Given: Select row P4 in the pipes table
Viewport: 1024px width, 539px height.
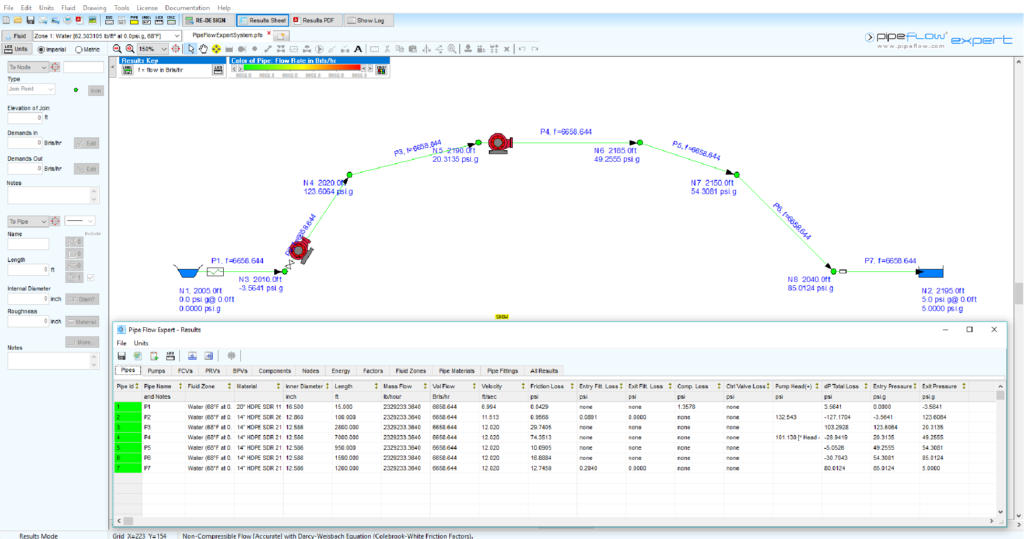Looking at the screenshot, I should point(556,437).
